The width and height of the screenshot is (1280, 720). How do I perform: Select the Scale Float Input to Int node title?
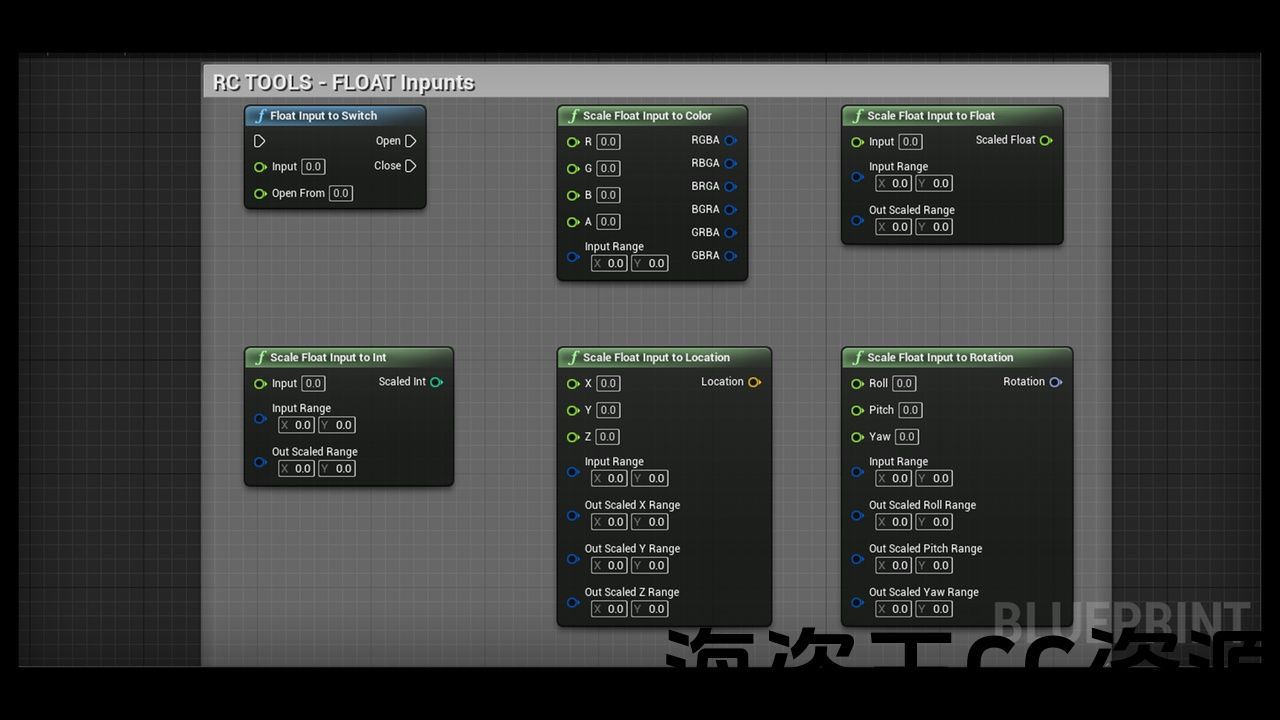[328, 358]
